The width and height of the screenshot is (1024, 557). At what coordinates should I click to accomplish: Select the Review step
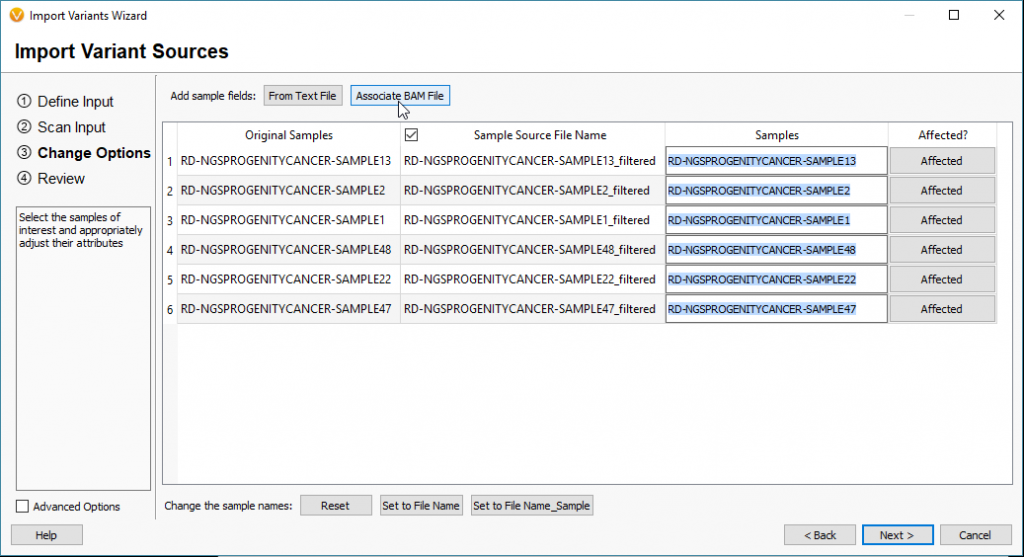51,178
